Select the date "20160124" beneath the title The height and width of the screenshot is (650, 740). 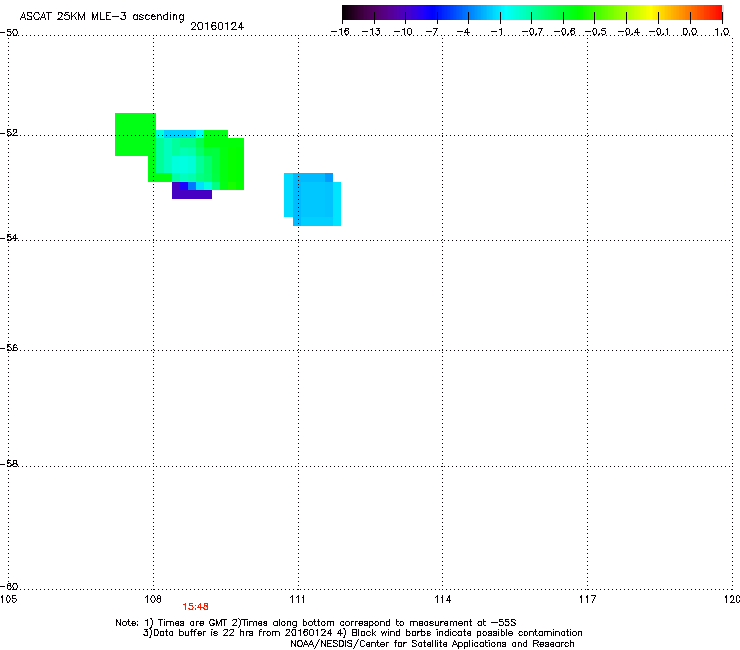(x=217, y=26)
